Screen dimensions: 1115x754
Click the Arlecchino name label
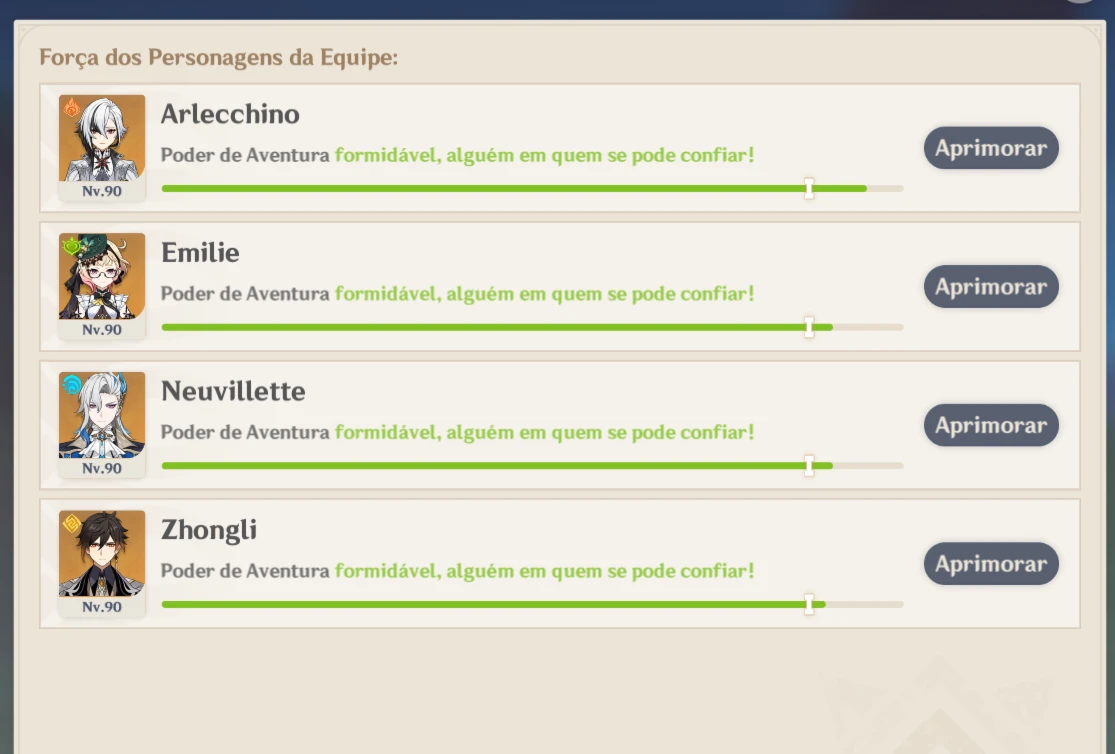(x=230, y=114)
